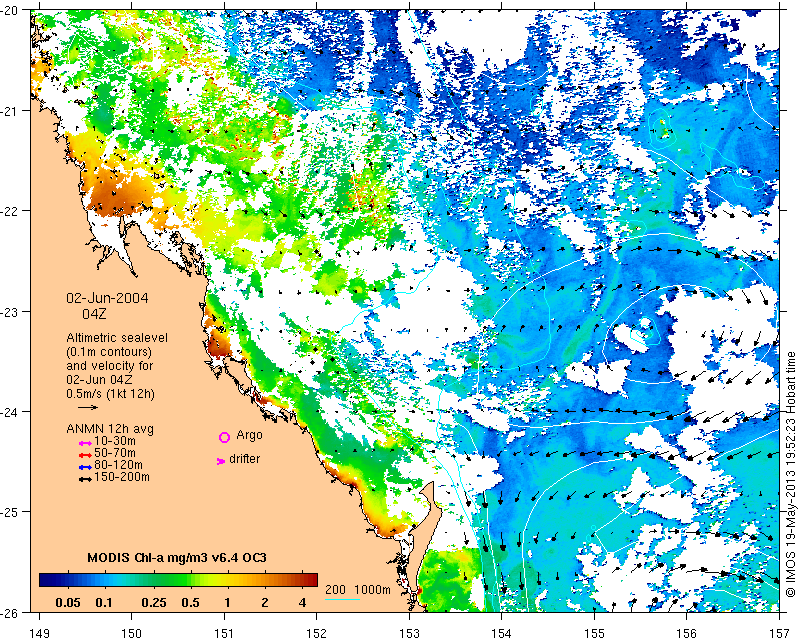Screen dimensions: 800x640
Task: Click the '150-200m' depth label
Action: pos(121,477)
